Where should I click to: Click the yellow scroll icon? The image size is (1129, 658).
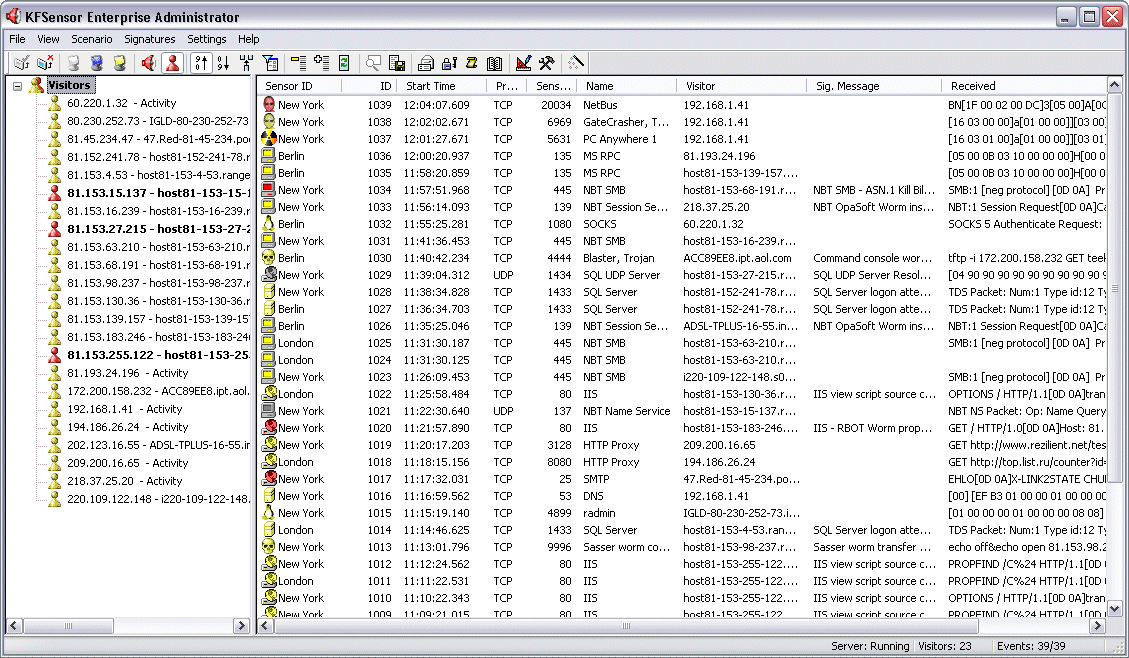472,63
